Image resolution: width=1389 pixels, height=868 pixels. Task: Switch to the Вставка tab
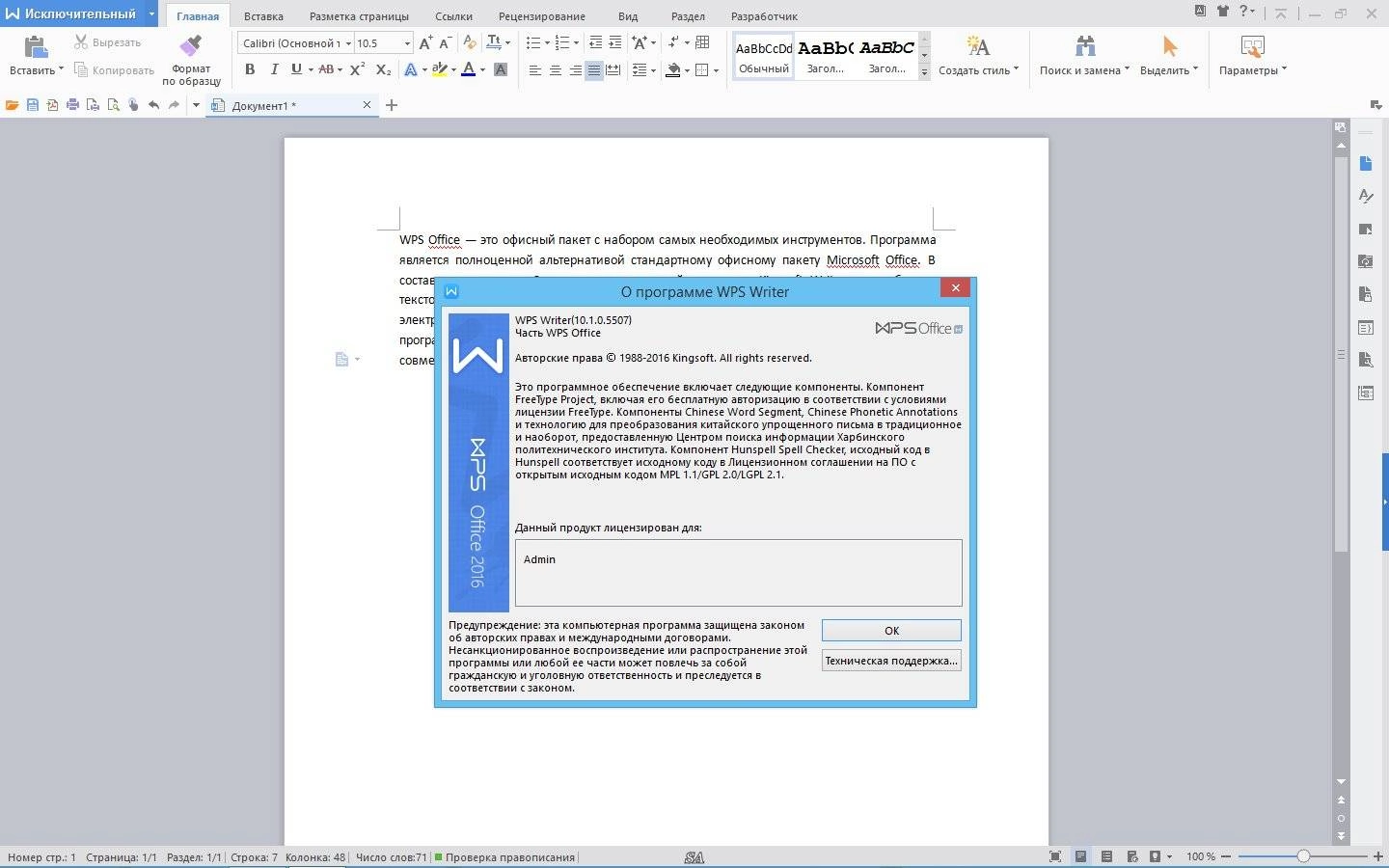(263, 16)
